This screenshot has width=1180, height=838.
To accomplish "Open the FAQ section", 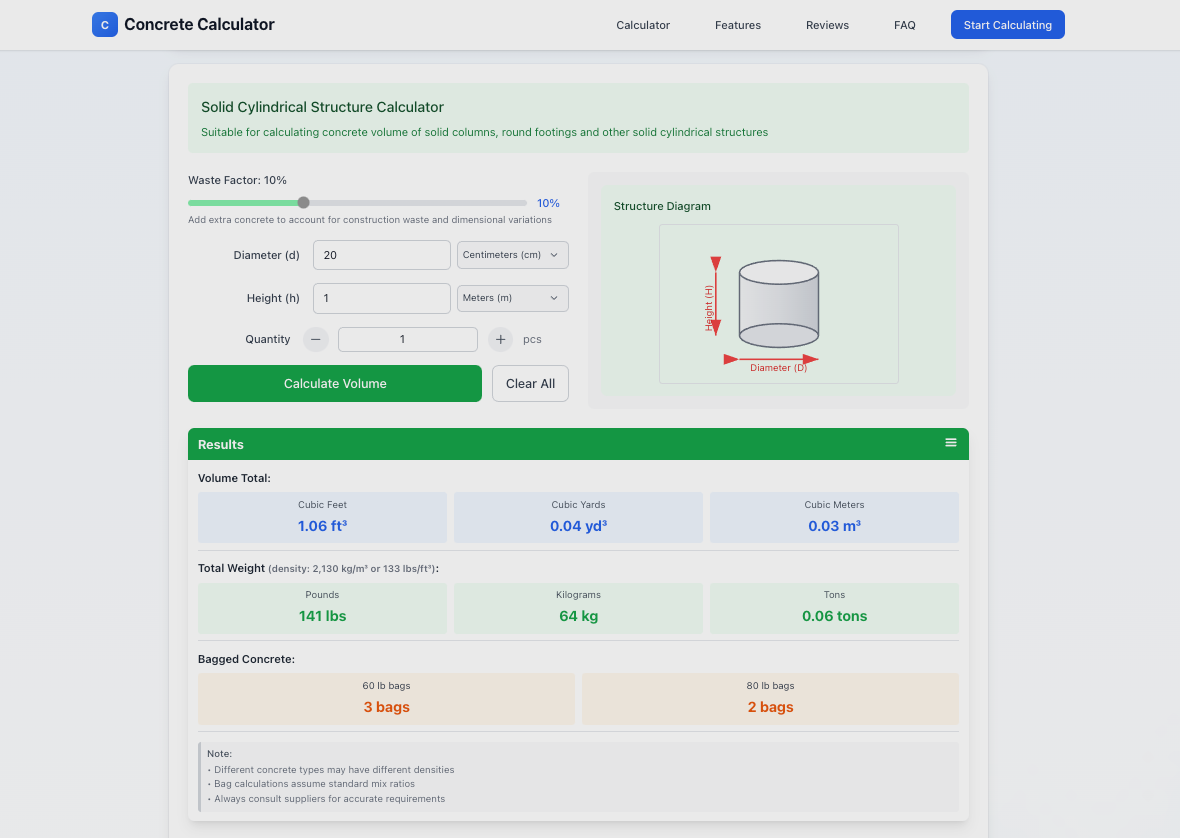I will 904,25.
